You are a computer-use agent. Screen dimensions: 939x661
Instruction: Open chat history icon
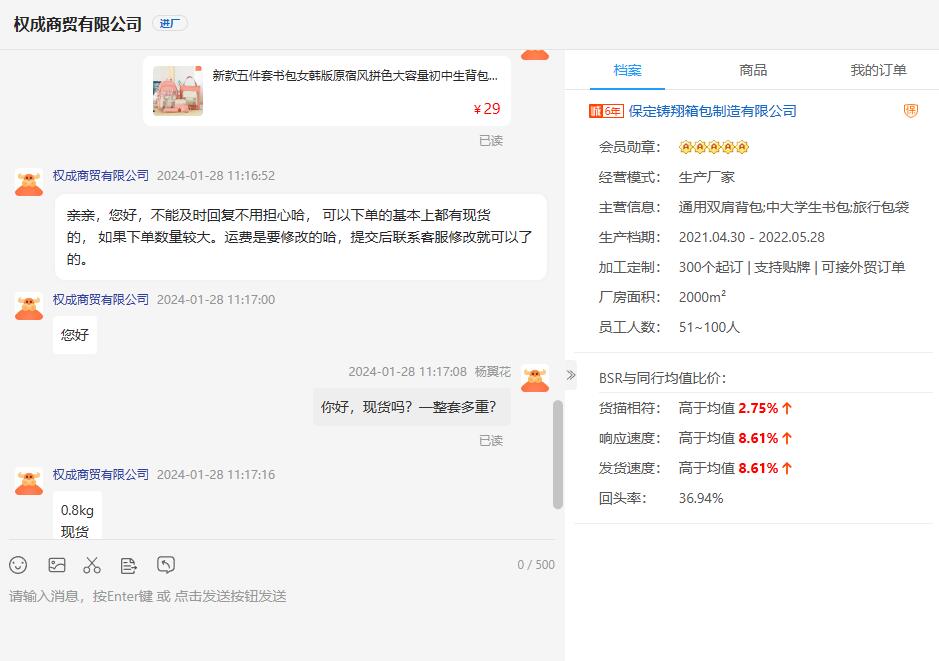[x=166, y=565]
